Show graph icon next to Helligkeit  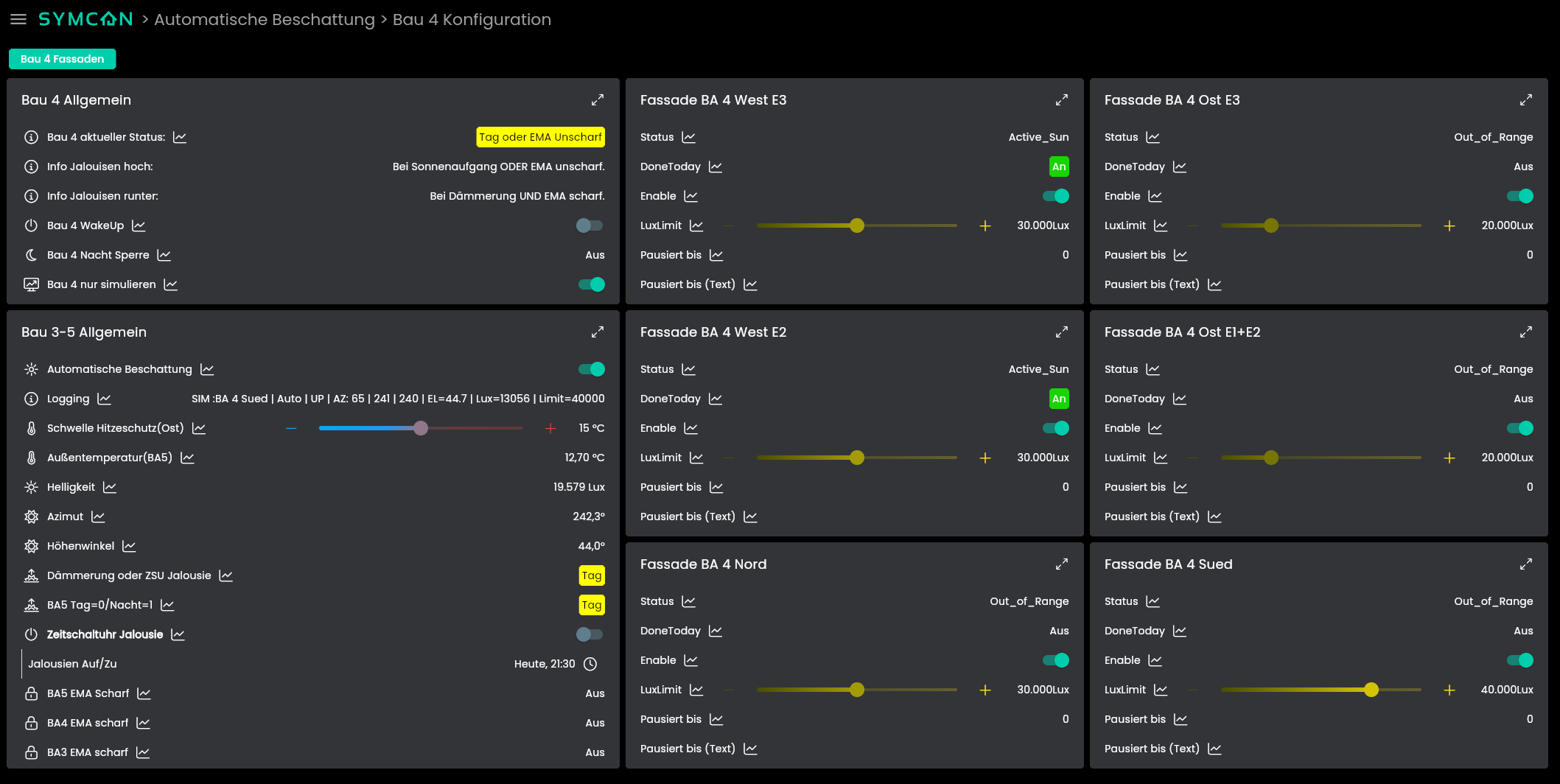point(110,487)
